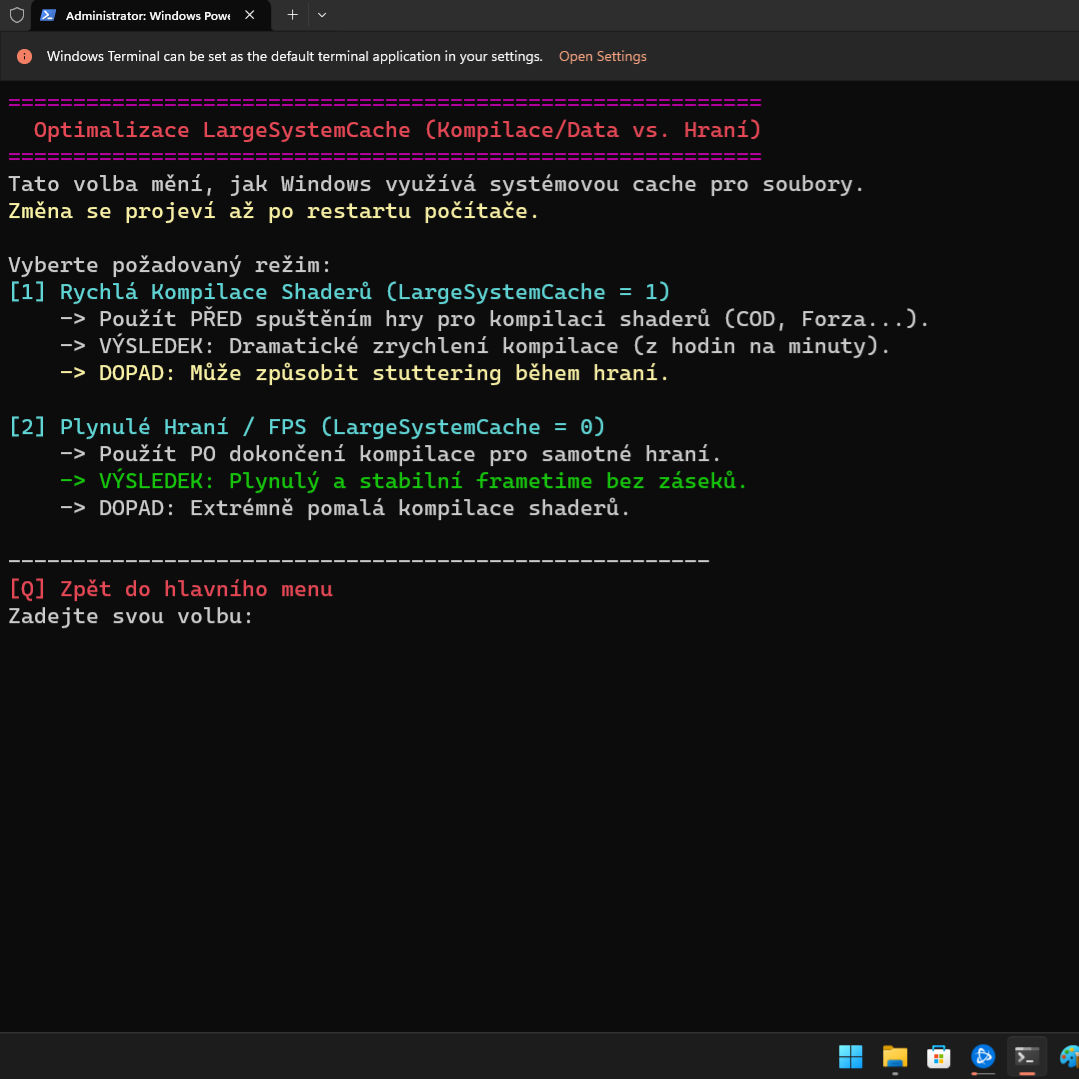The height and width of the screenshot is (1079, 1079).
Task: Click the orange info notification icon
Action: click(25, 57)
